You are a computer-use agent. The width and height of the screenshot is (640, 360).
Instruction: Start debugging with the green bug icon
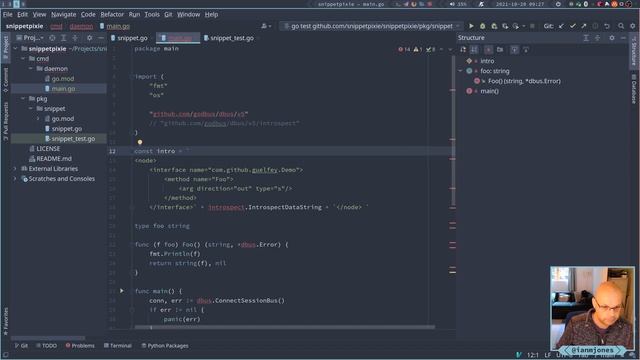[482, 26]
